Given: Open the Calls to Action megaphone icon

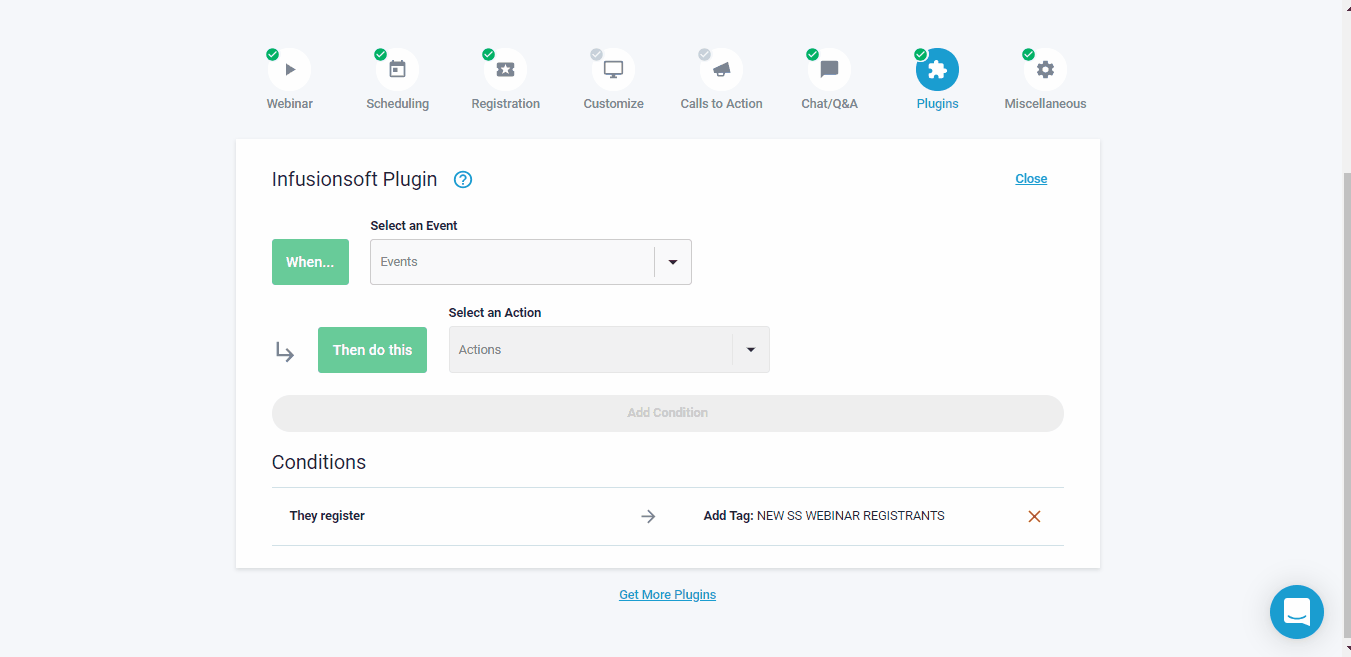Looking at the screenshot, I should [722, 70].
